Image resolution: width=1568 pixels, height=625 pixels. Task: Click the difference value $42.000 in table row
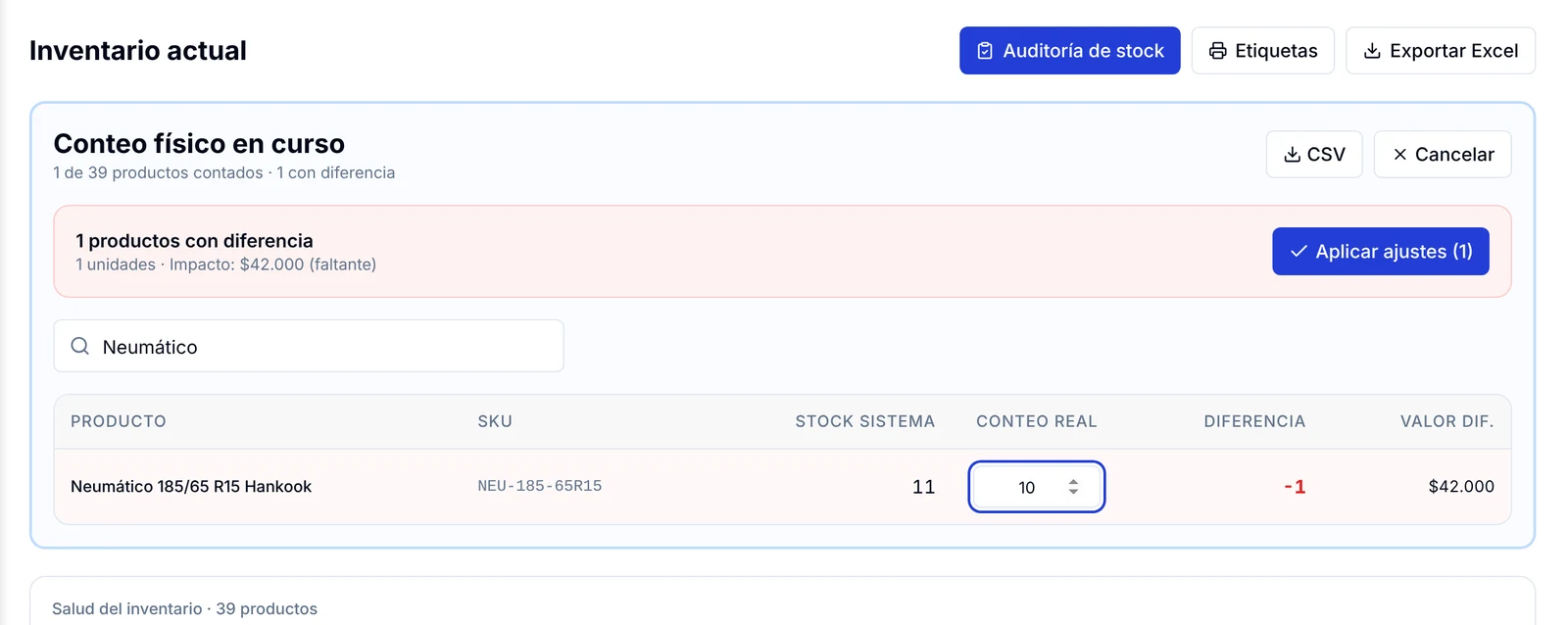(x=1461, y=487)
